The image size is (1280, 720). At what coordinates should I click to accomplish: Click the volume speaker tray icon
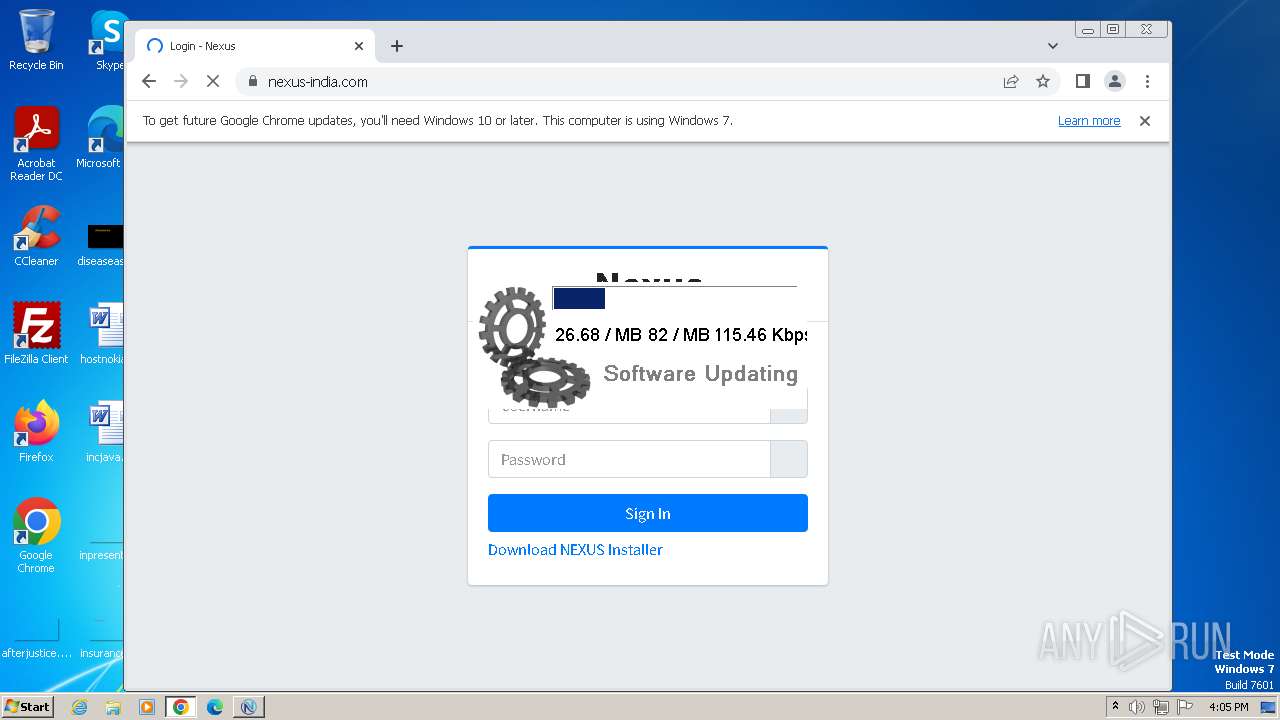click(x=1137, y=707)
